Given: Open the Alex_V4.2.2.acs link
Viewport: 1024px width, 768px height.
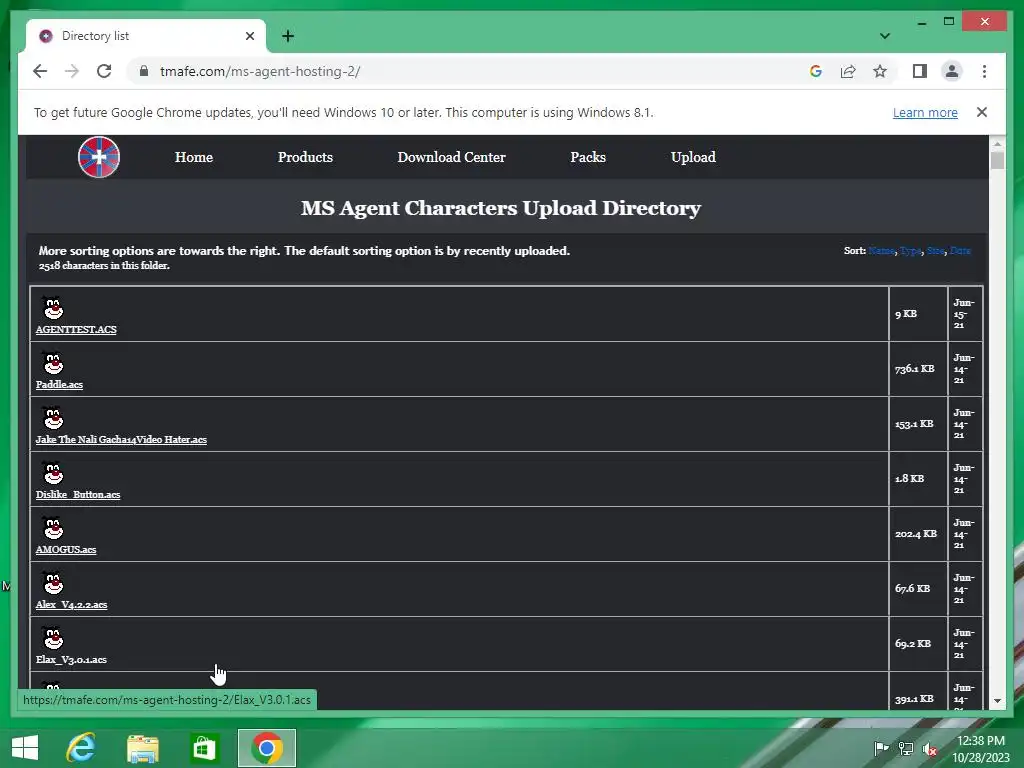Looking at the screenshot, I should point(71,605).
